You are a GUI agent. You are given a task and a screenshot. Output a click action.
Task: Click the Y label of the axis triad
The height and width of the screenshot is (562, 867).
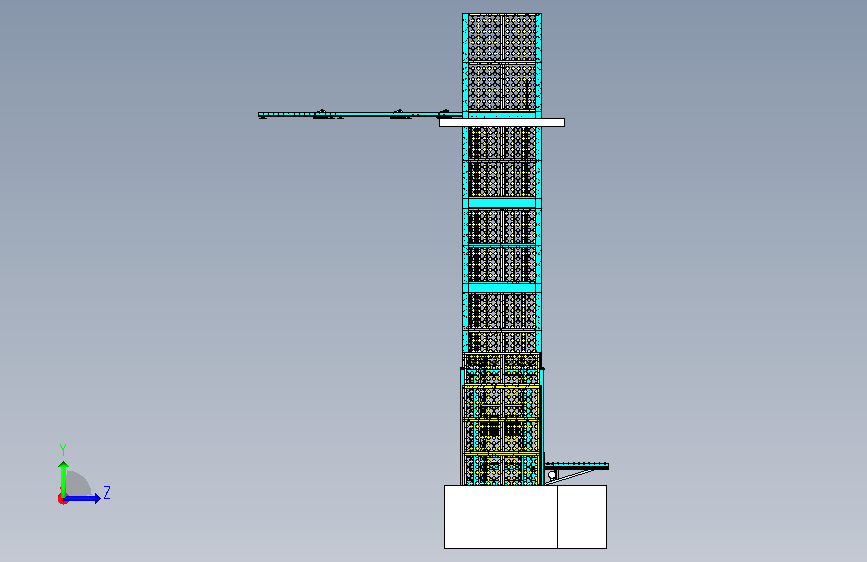click(63, 450)
